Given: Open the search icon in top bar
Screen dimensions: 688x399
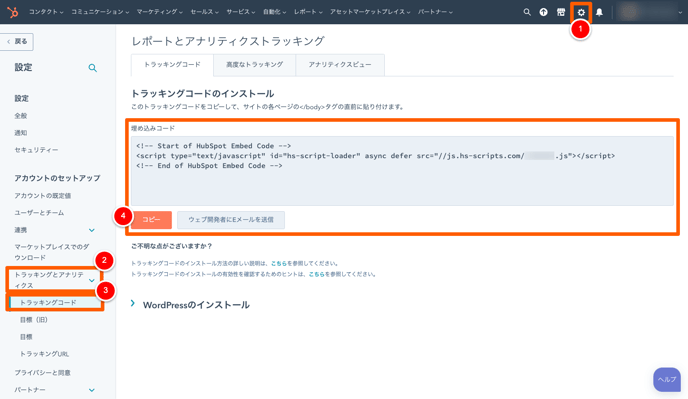Looking at the screenshot, I should click(x=527, y=12).
